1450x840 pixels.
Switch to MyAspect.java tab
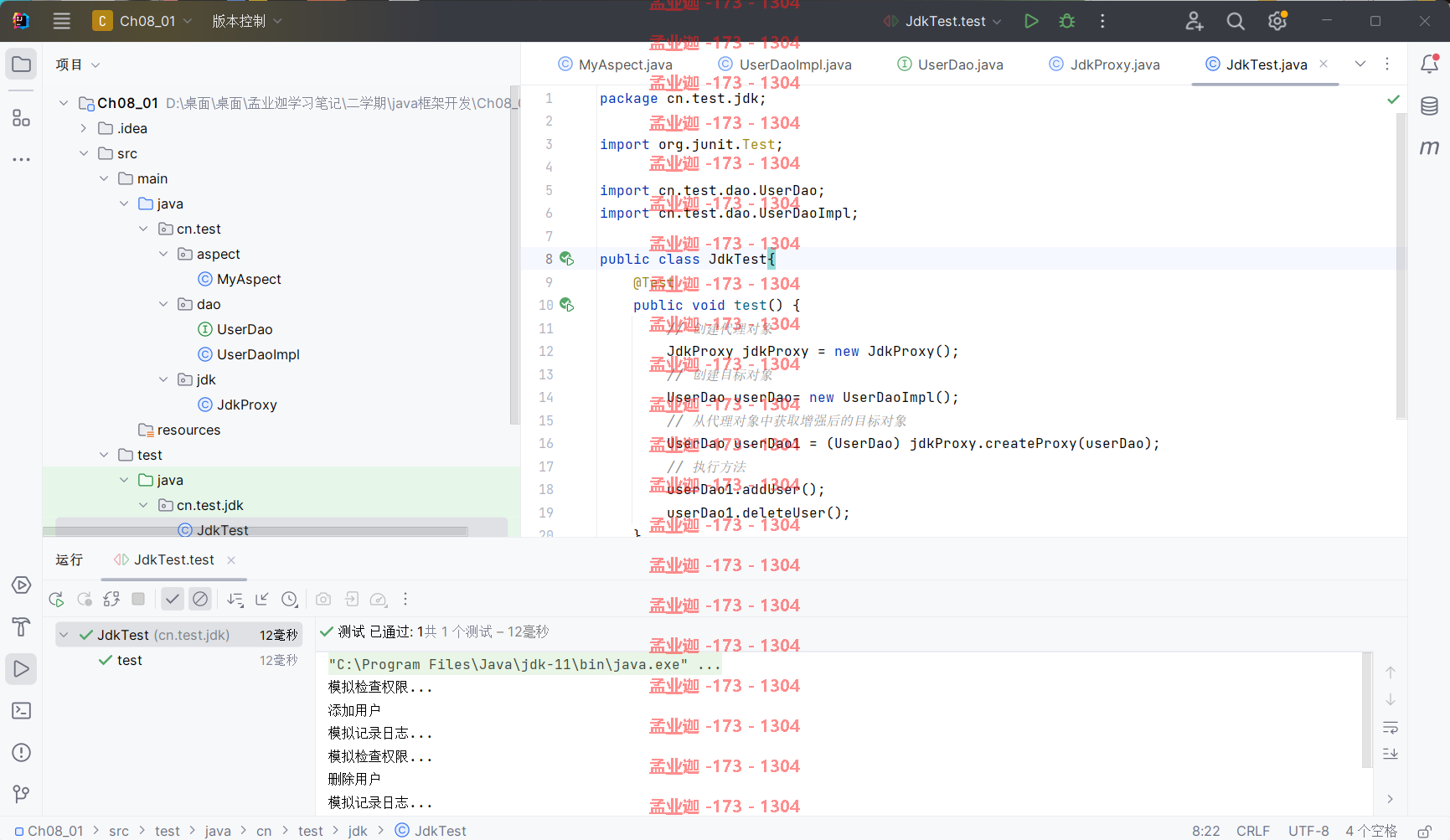click(x=615, y=64)
